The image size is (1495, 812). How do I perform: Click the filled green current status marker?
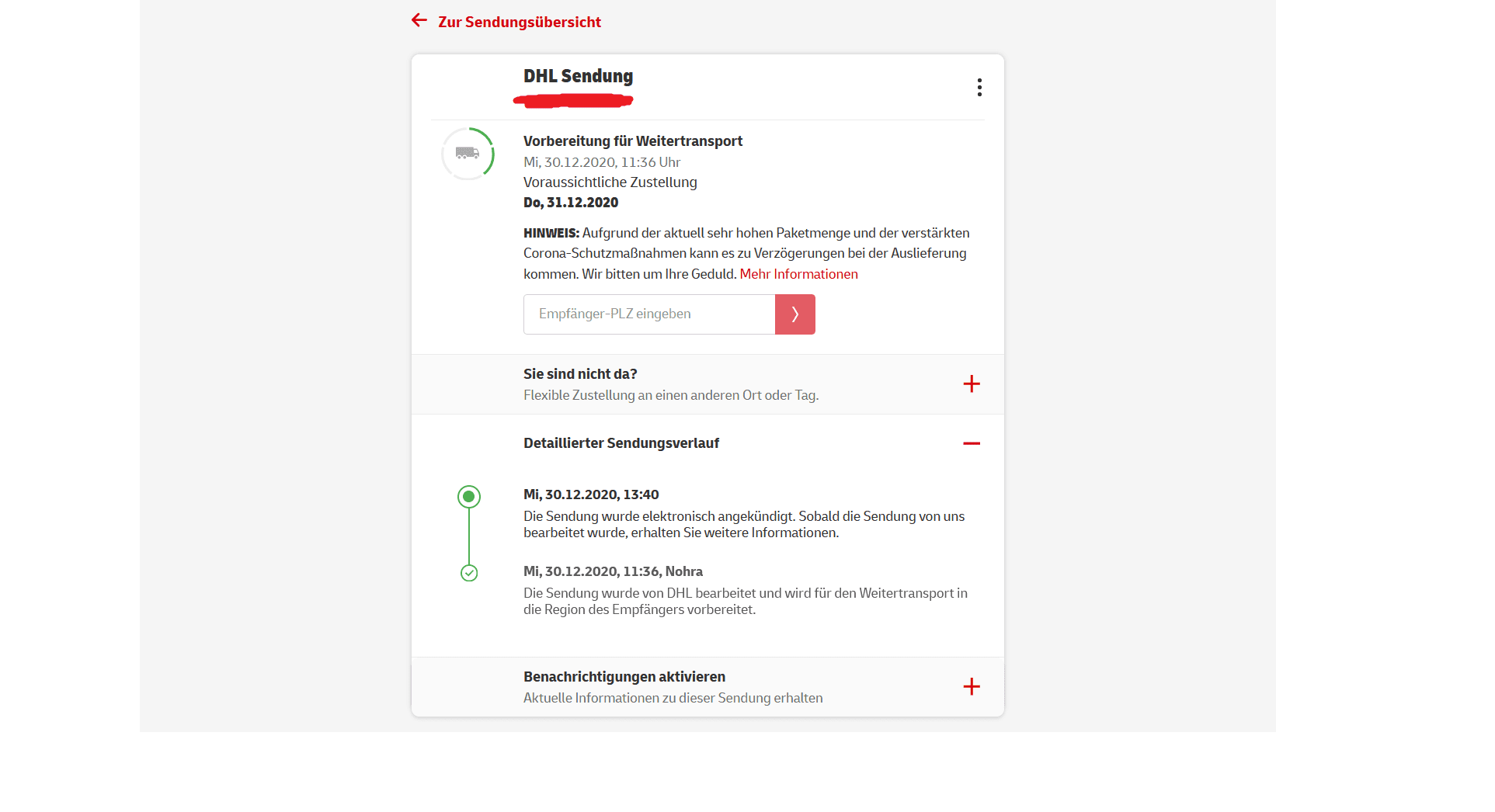point(468,497)
